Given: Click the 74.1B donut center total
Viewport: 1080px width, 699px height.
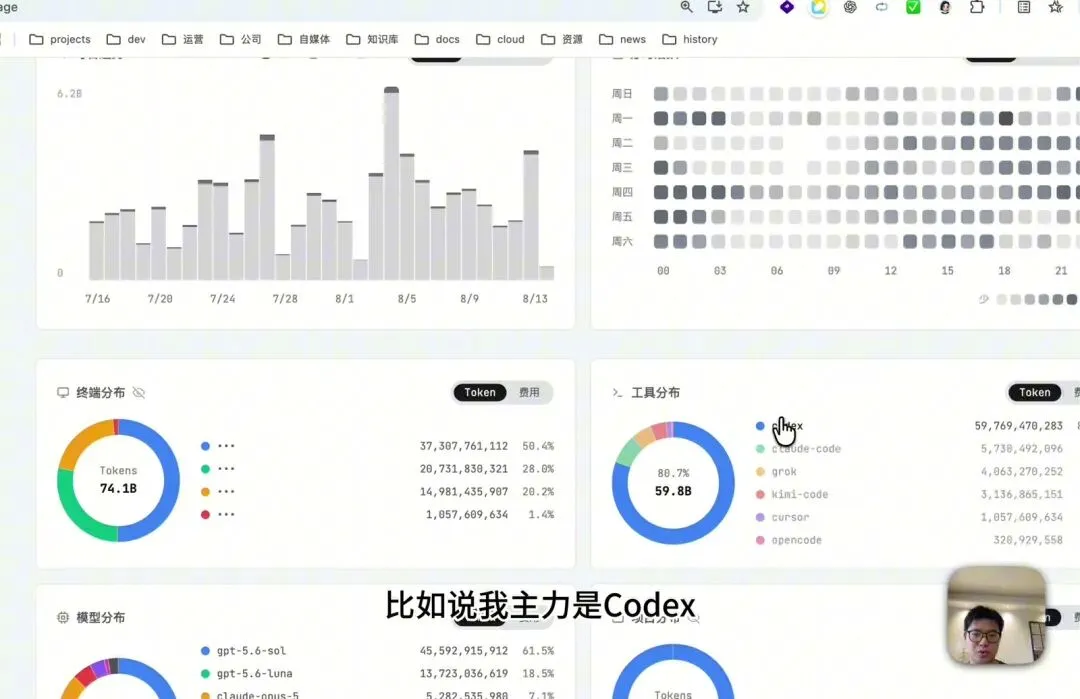Looking at the screenshot, I should point(118,488).
